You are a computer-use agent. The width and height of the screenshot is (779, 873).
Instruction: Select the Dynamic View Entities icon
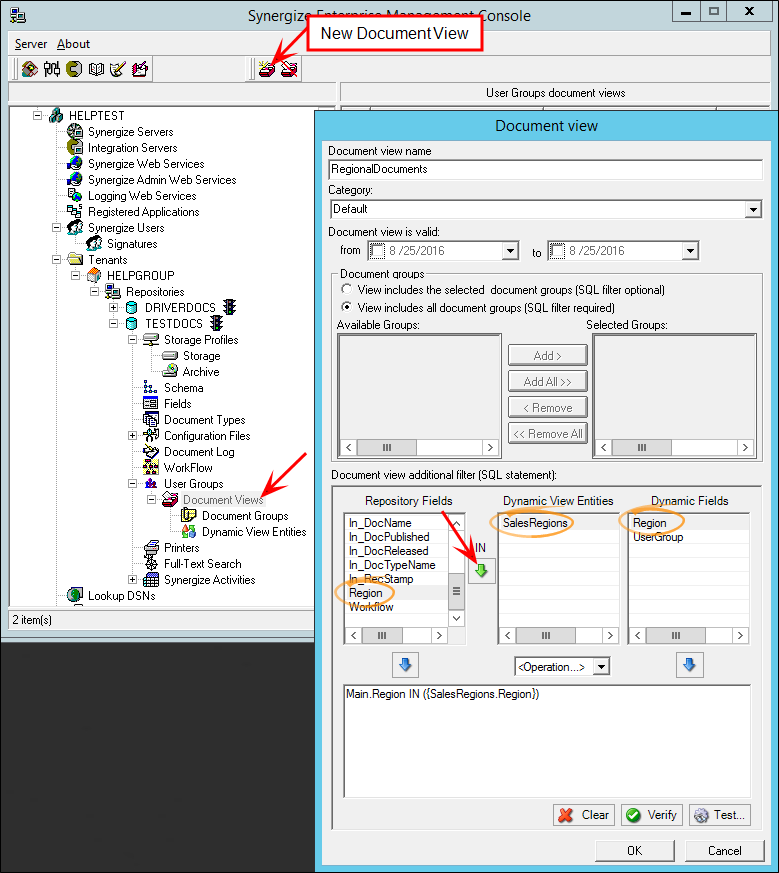(x=189, y=532)
